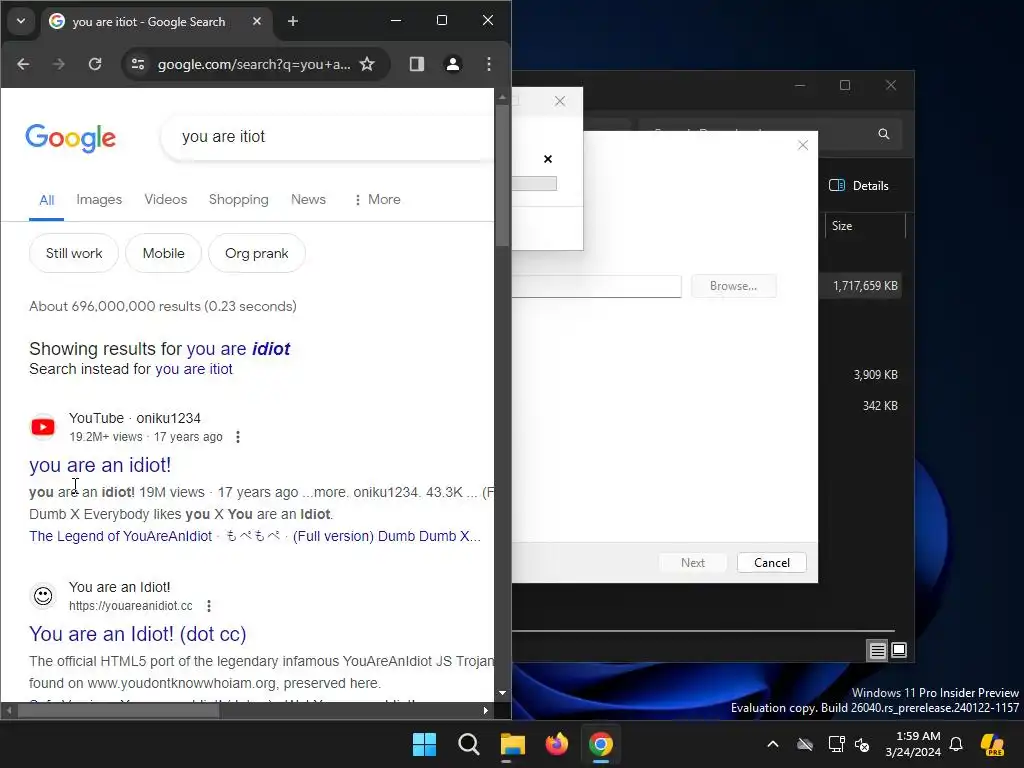The height and width of the screenshot is (768, 1024).
Task: Open Chrome from the taskbar
Action: pyautogui.click(x=601, y=744)
